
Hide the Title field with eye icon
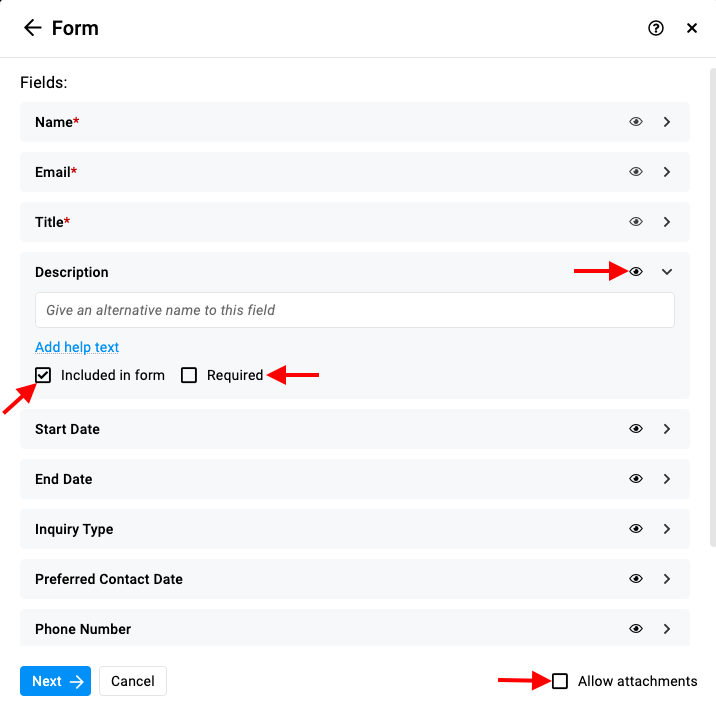click(636, 222)
